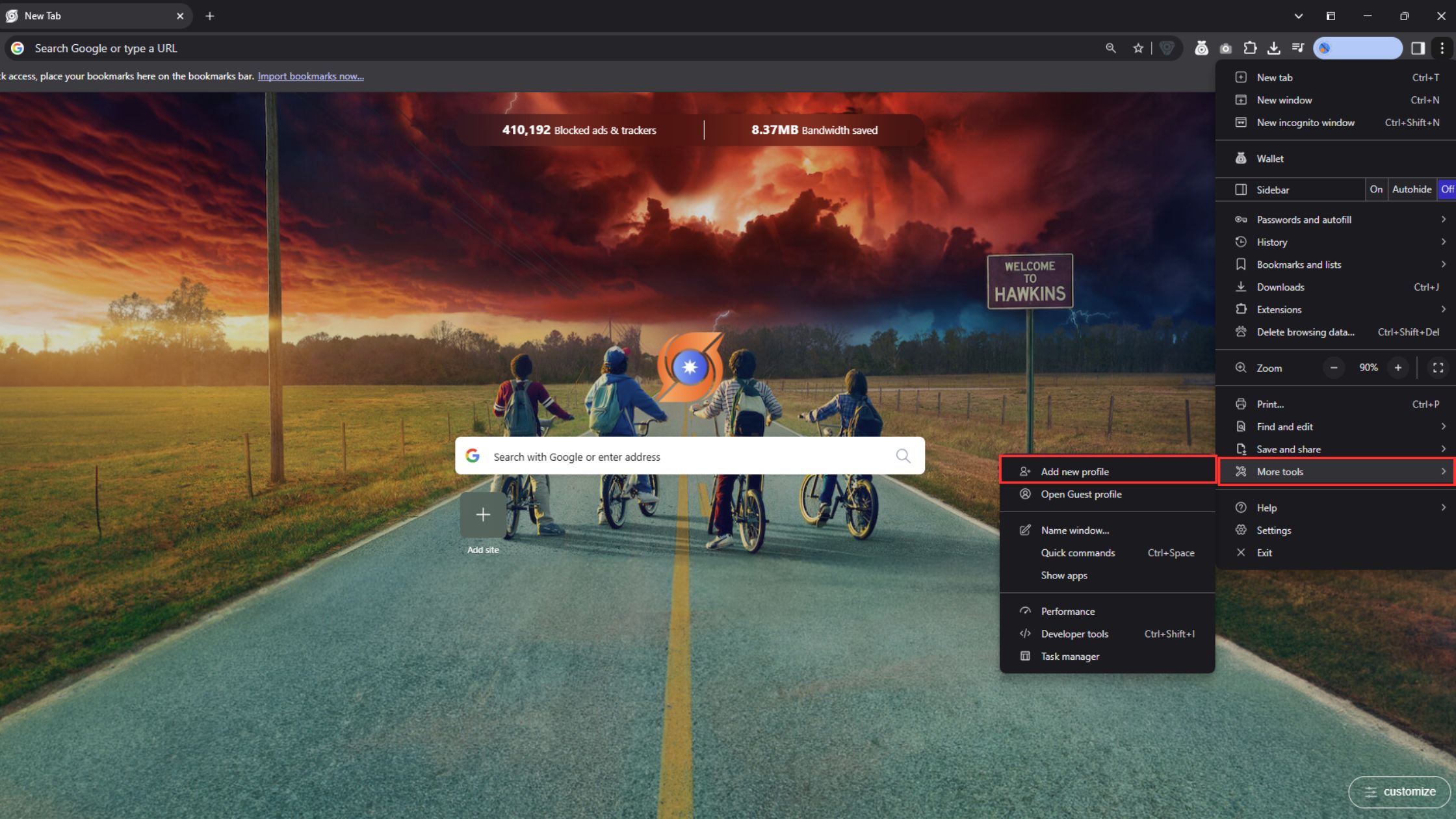Click the customize button

[x=1399, y=792]
